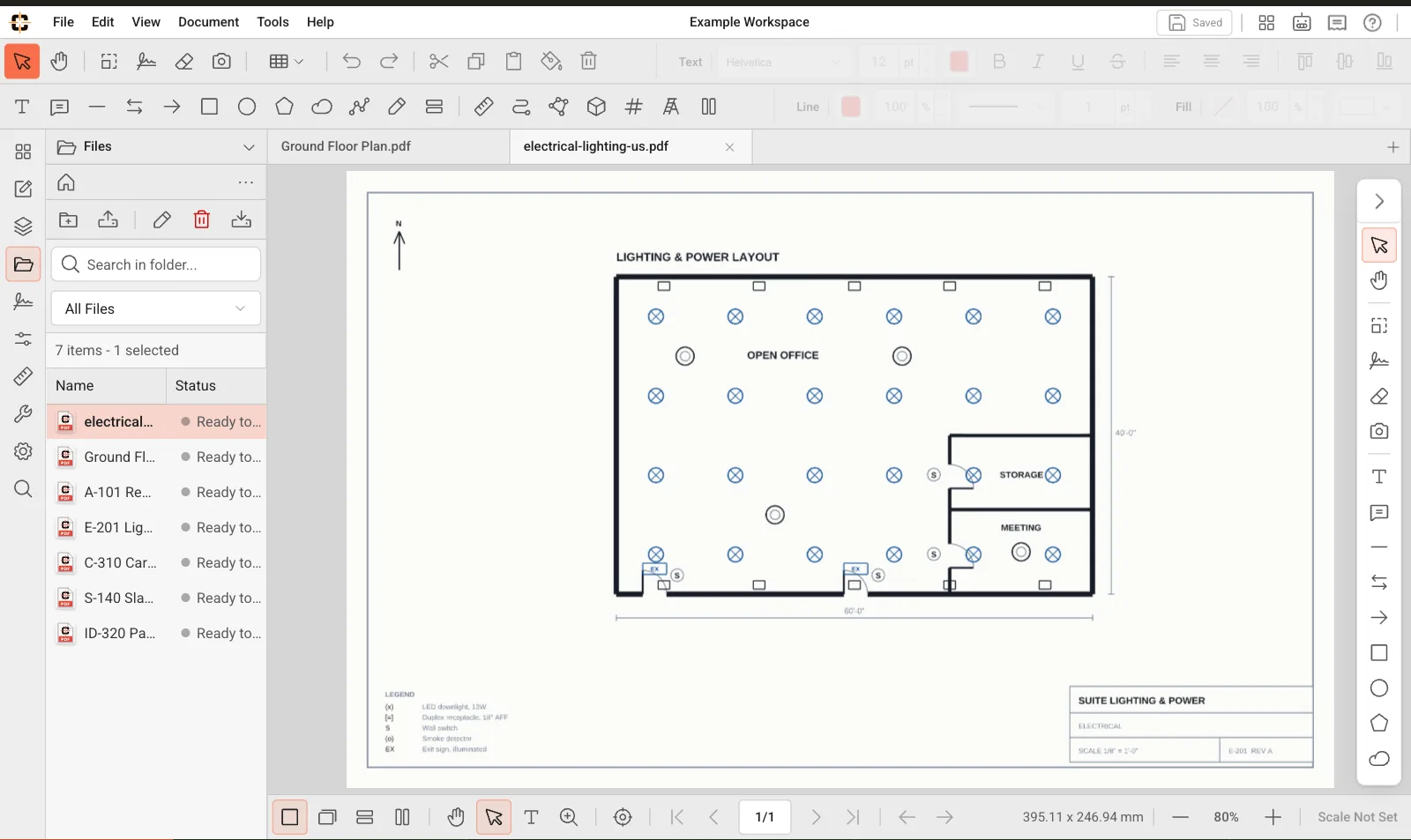The height and width of the screenshot is (840, 1411).
Task: Click the Line color swatch
Action: click(851, 107)
